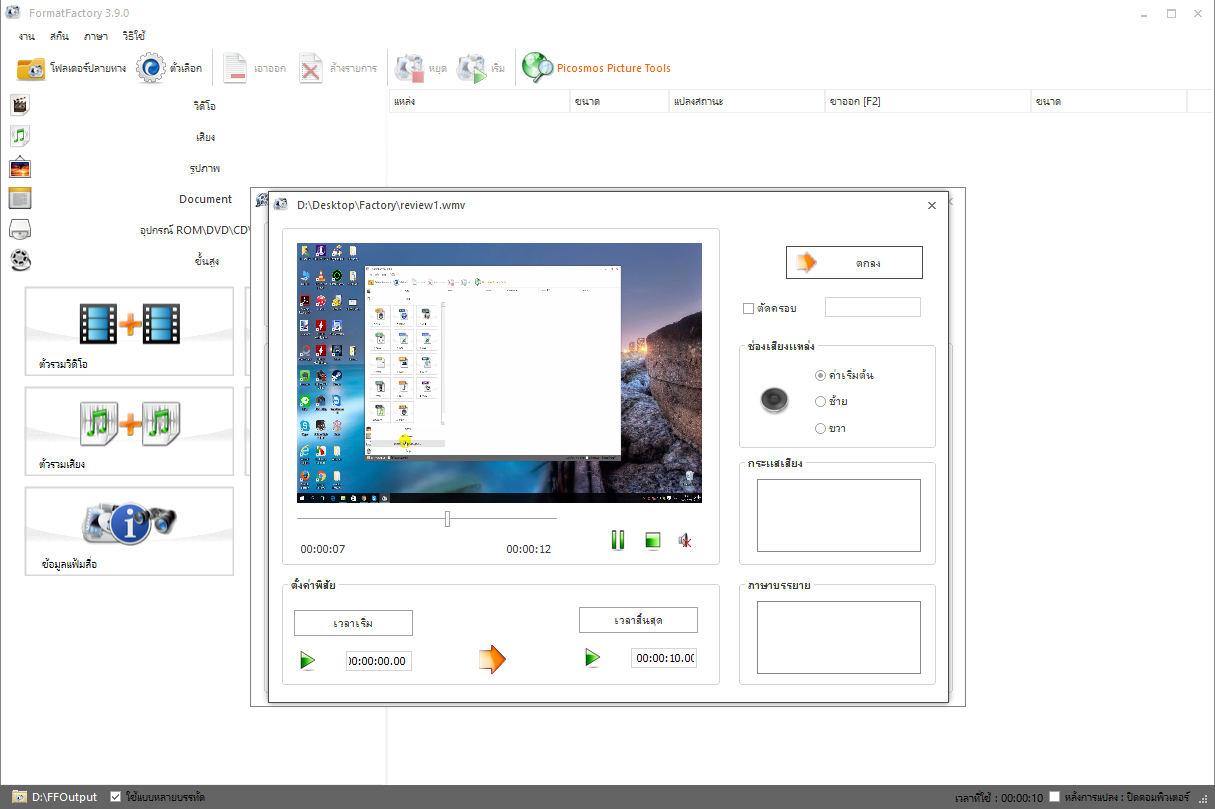The width and height of the screenshot is (1215, 809).
Task: Click the 00:00:07 current time label
Action: (x=323, y=549)
